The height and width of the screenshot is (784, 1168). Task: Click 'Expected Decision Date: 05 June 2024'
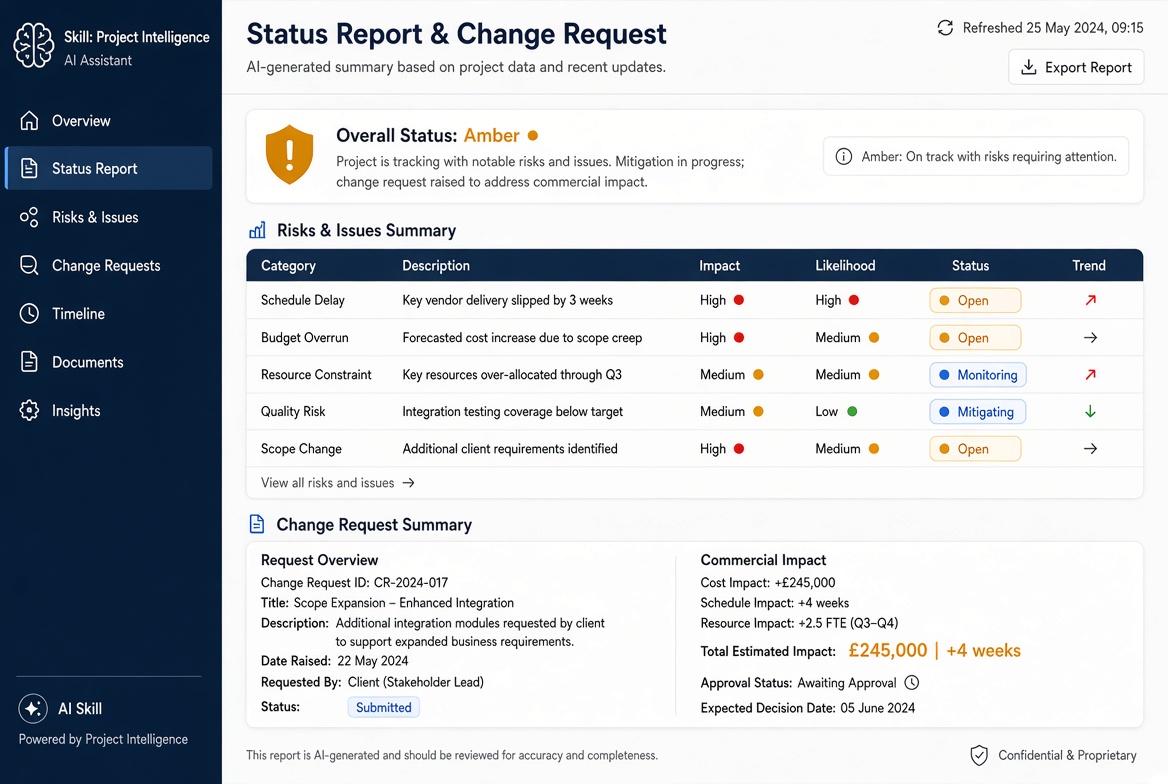807,708
